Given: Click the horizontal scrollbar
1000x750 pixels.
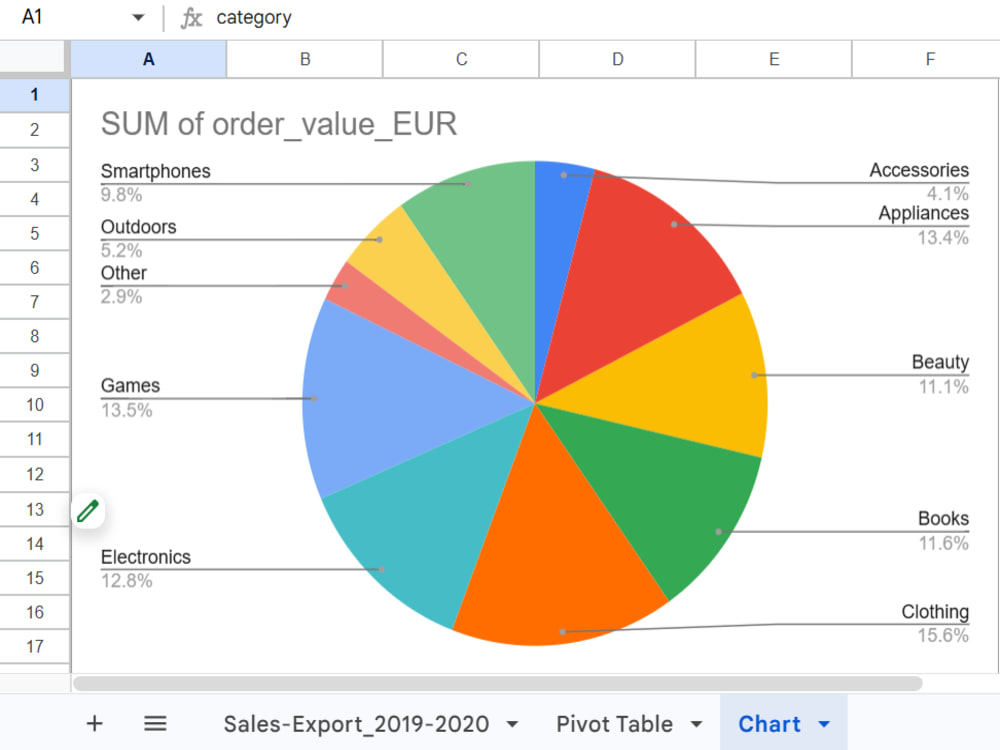Looking at the screenshot, I should click(x=497, y=683).
